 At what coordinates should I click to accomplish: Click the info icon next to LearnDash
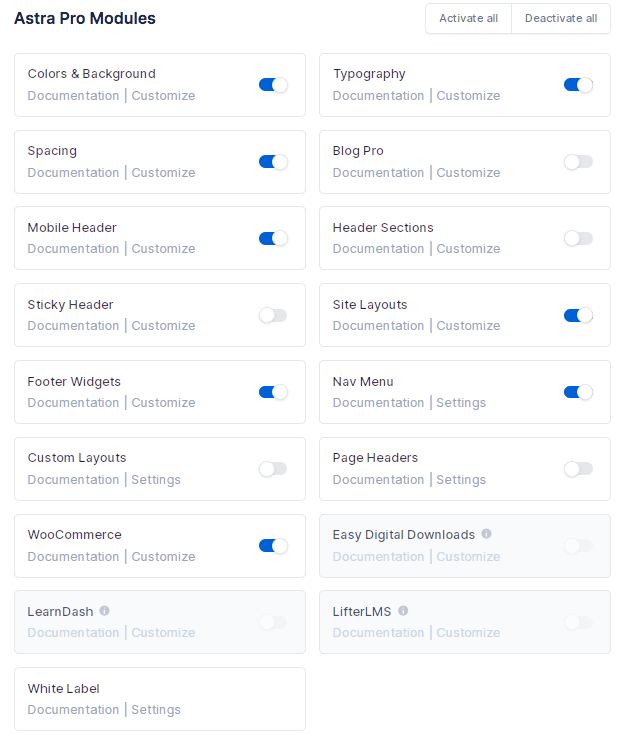104,611
